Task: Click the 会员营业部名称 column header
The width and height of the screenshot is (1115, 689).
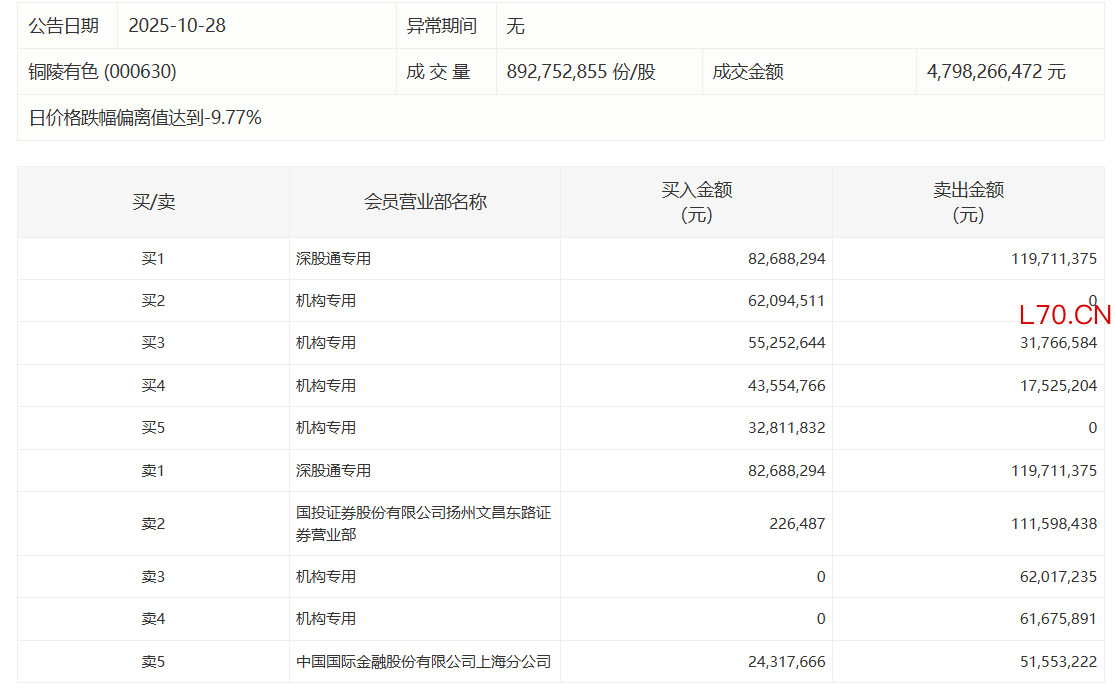Action: [x=425, y=202]
